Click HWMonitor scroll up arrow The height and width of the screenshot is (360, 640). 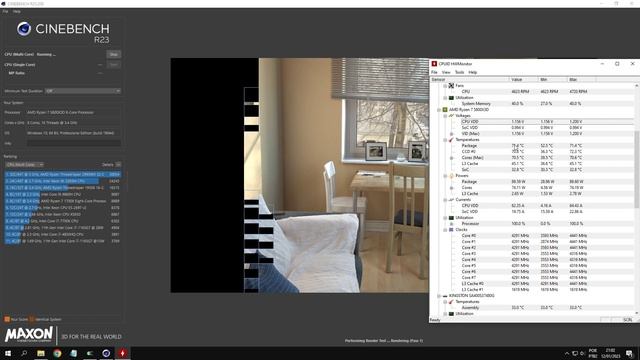pyautogui.click(x=636, y=85)
